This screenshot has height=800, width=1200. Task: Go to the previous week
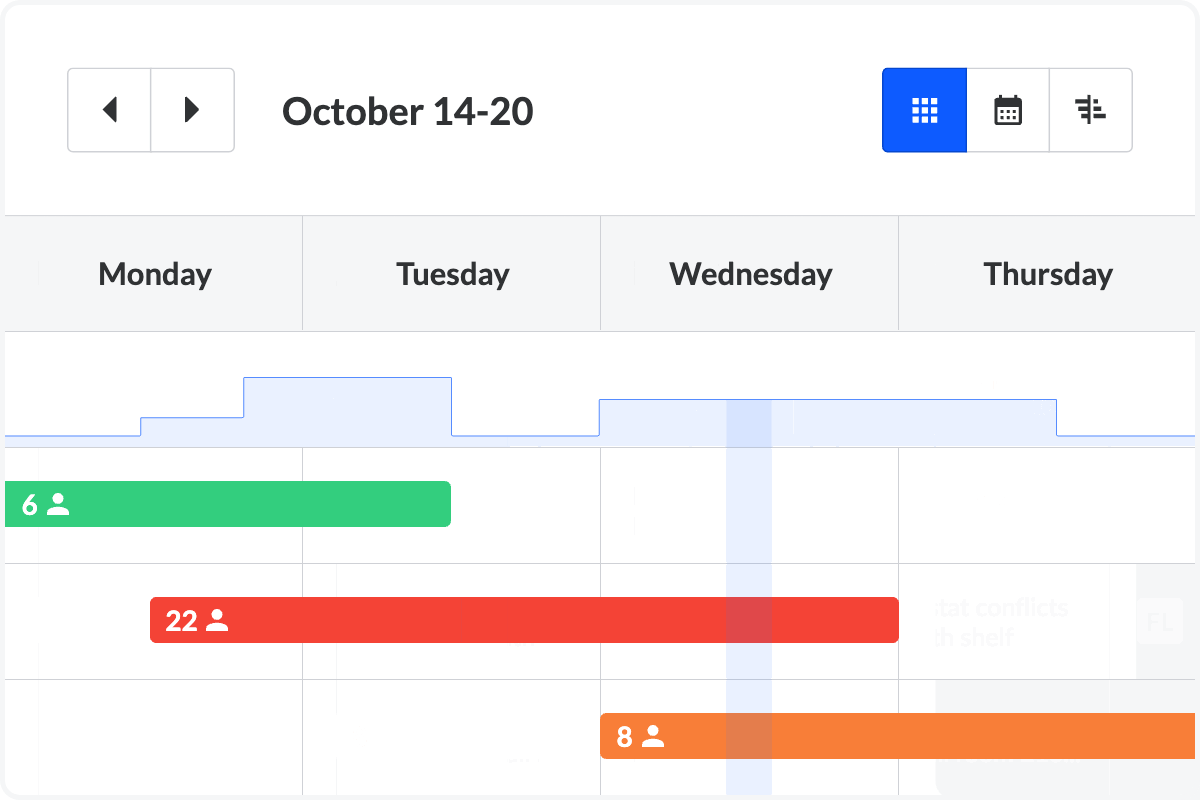(x=110, y=110)
